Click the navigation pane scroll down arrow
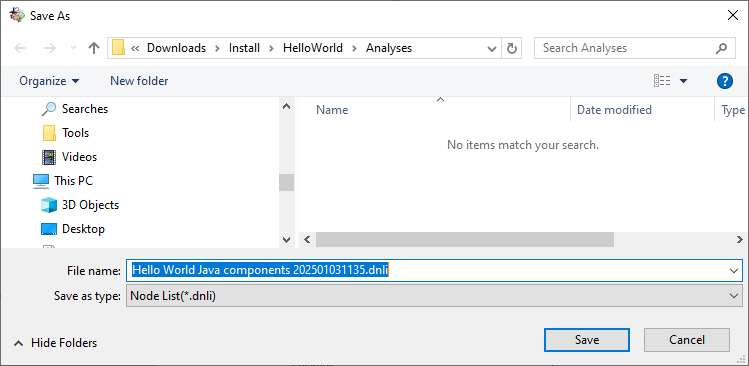 tap(286, 239)
